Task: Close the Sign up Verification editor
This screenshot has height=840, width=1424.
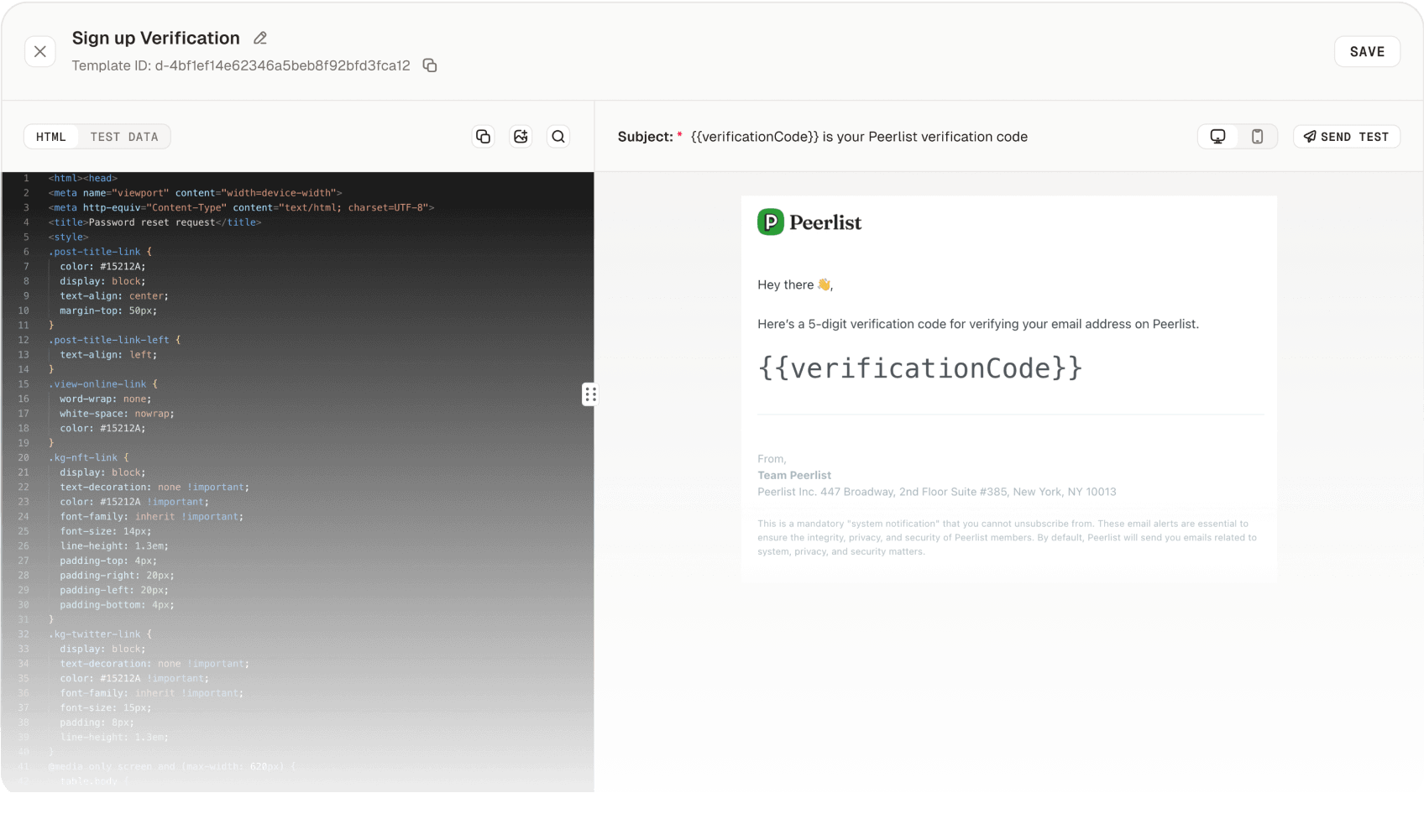Action: click(39, 51)
